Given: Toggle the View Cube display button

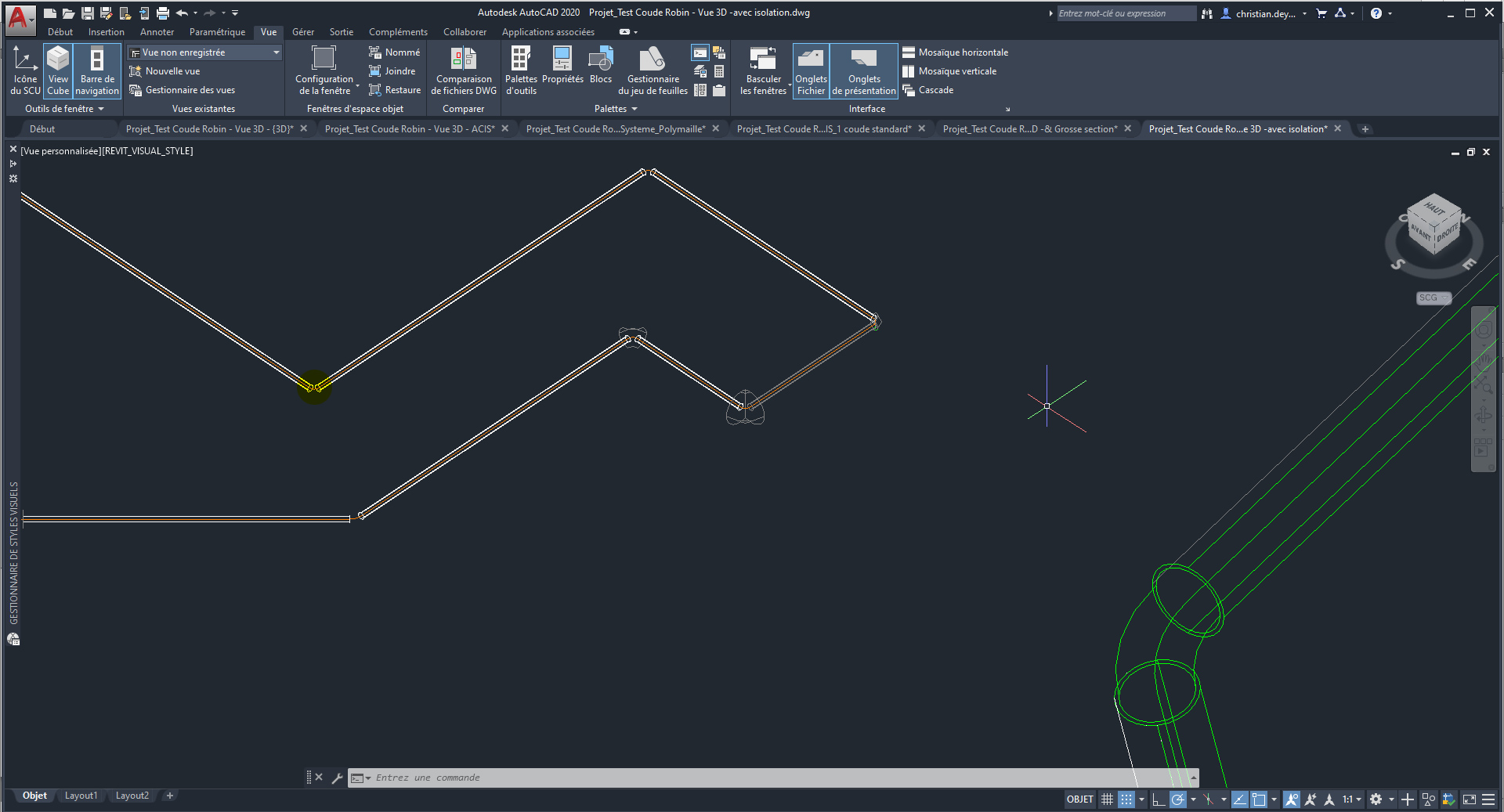Looking at the screenshot, I should click(x=58, y=70).
